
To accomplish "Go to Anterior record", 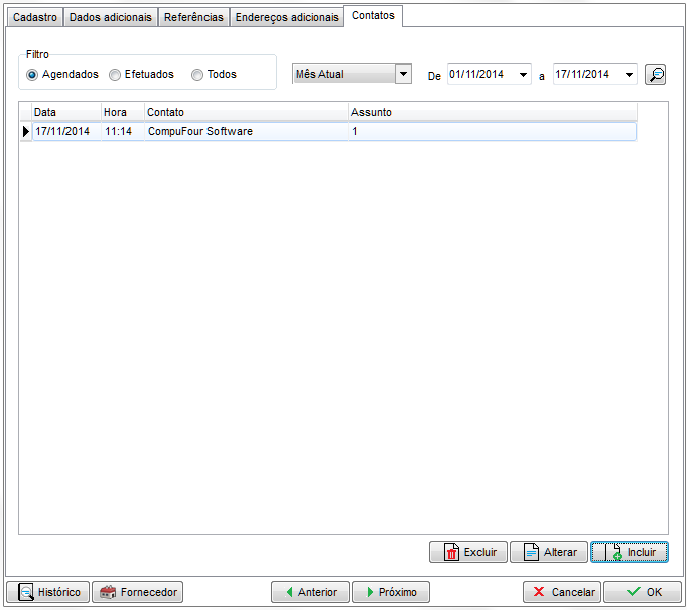I will tap(310, 592).
